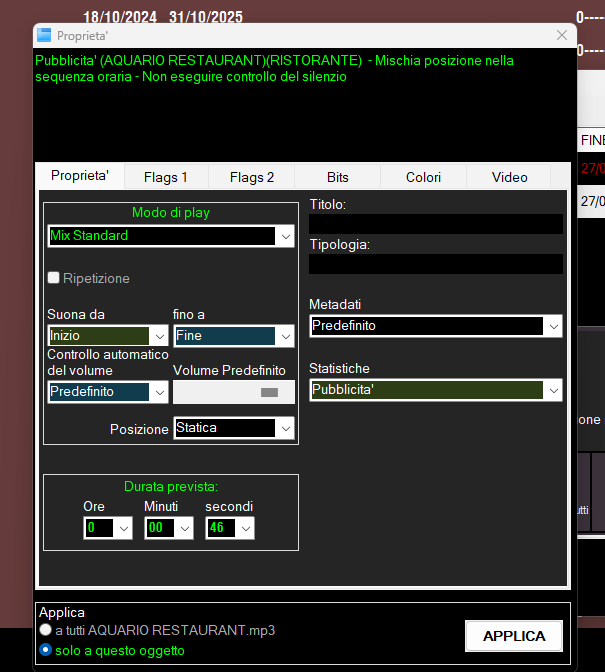The image size is (605, 672).
Task: Open the Modo di play dropdown
Action: point(286,236)
